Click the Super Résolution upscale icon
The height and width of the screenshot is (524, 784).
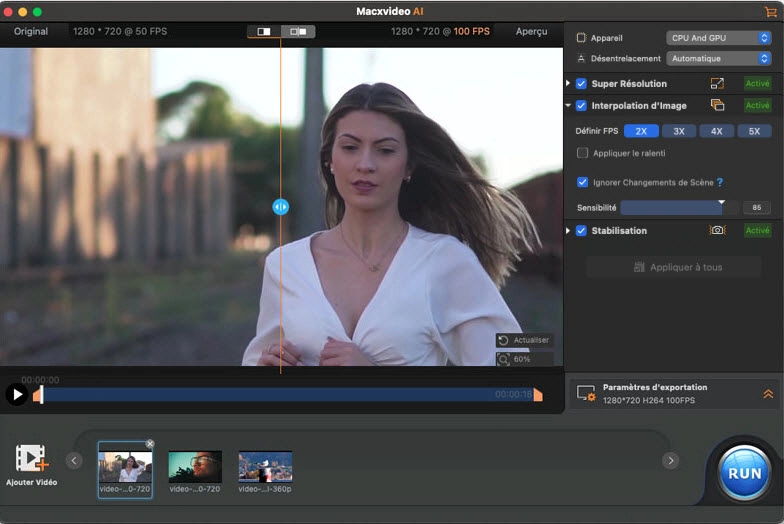point(717,83)
